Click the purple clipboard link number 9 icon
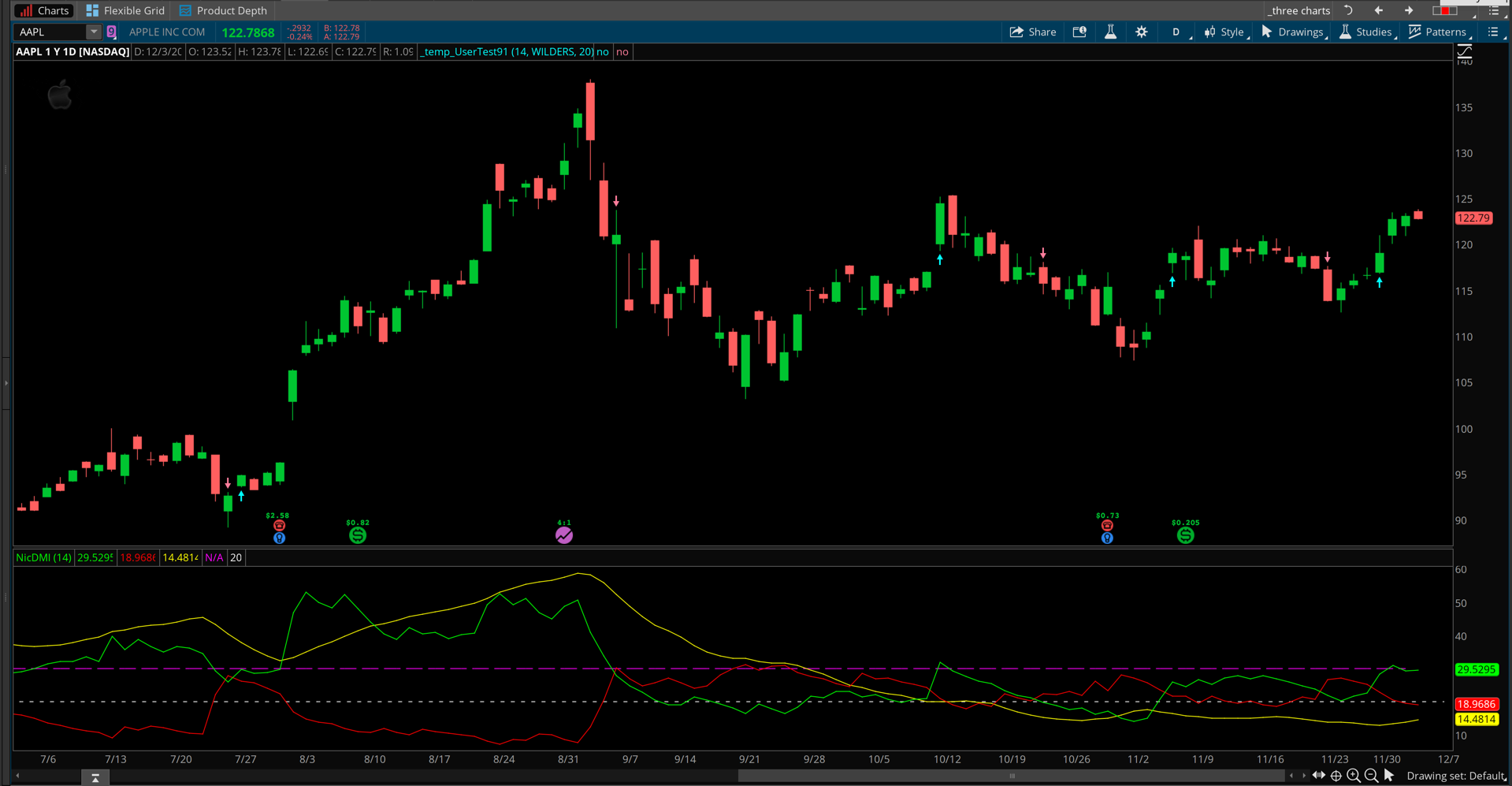This screenshot has width=1512, height=786. tap(112, 32)
